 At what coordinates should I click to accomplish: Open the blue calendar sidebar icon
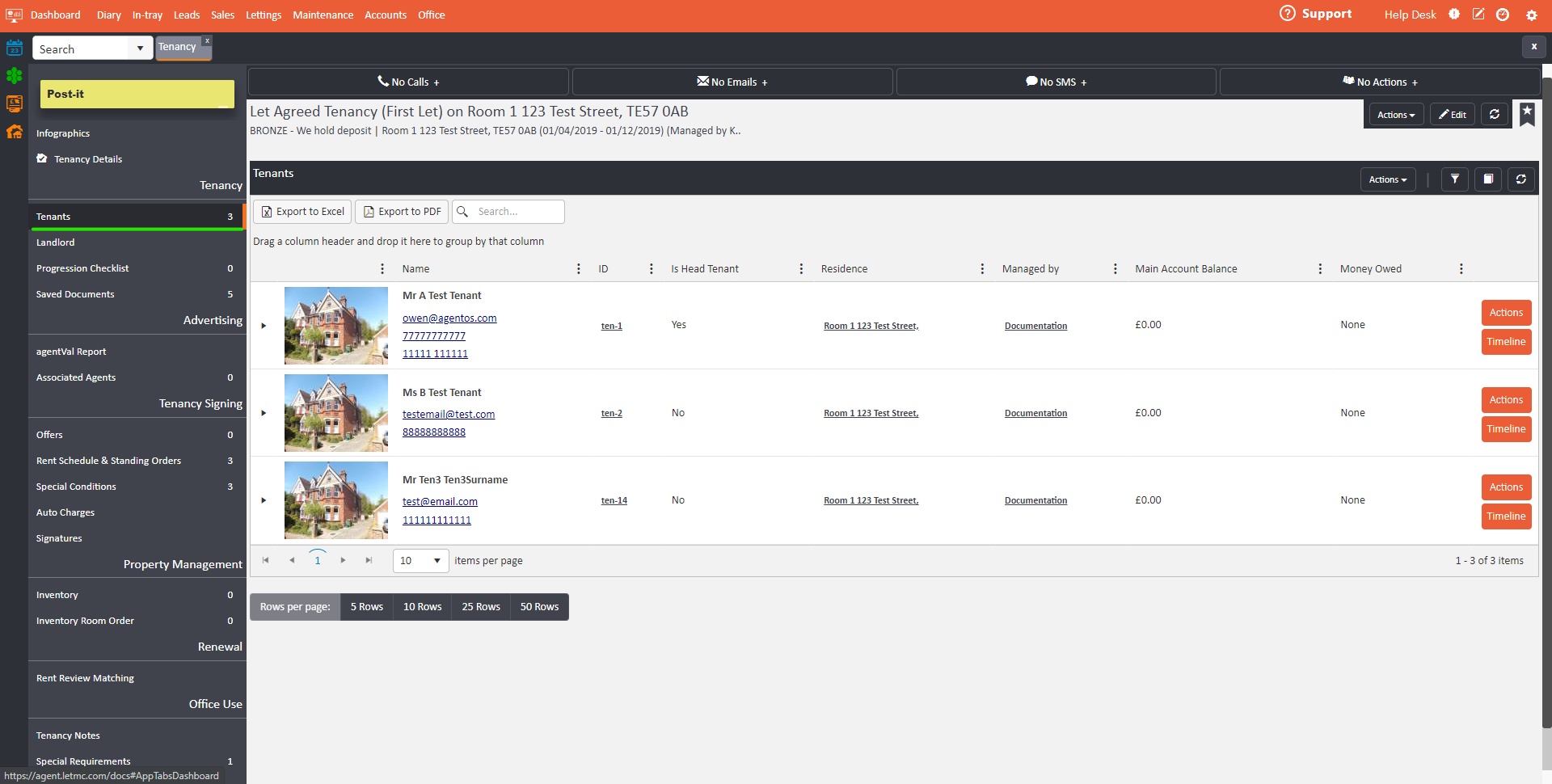pyautogui.click(x=15, y=48)
